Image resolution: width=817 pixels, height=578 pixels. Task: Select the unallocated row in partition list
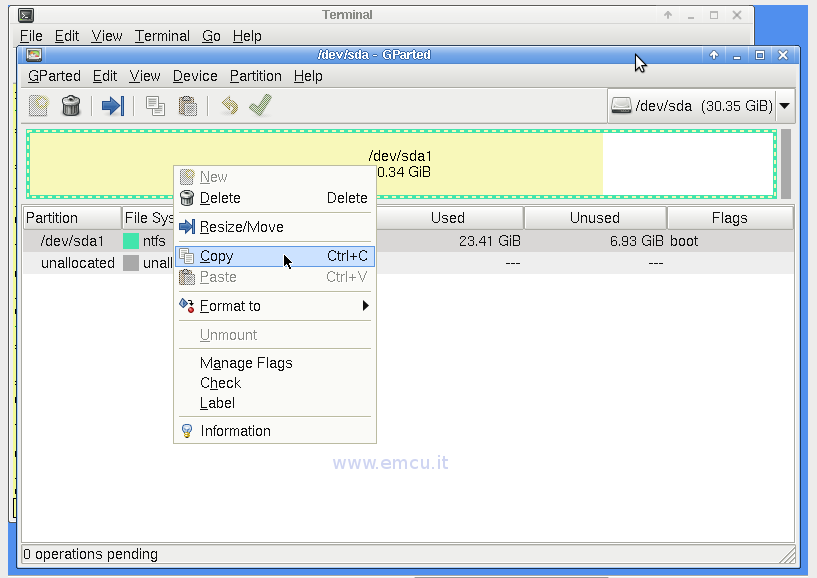[x=408, y=263]
